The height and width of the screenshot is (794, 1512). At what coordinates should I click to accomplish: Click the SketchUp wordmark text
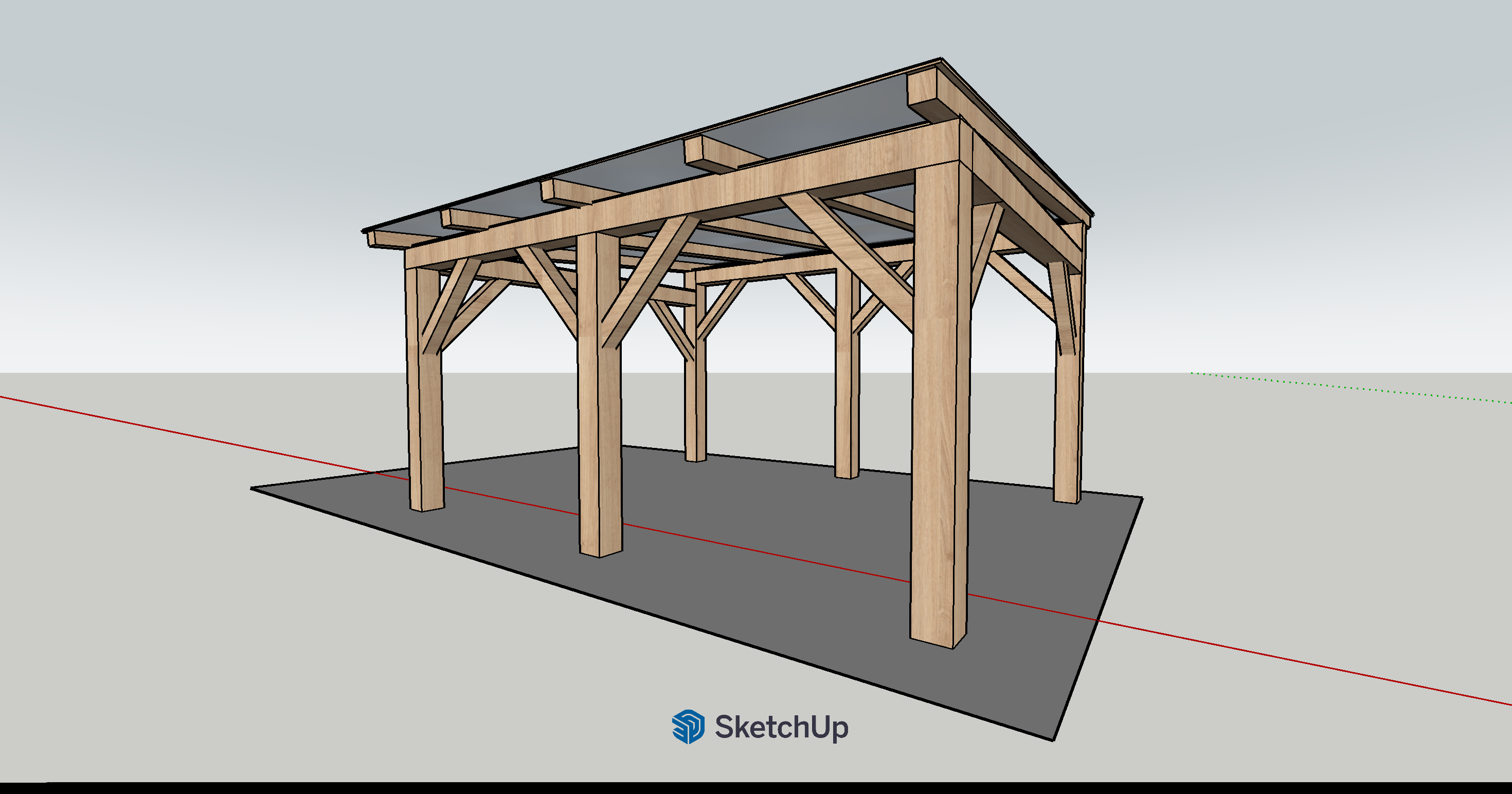tap(781, 727)
